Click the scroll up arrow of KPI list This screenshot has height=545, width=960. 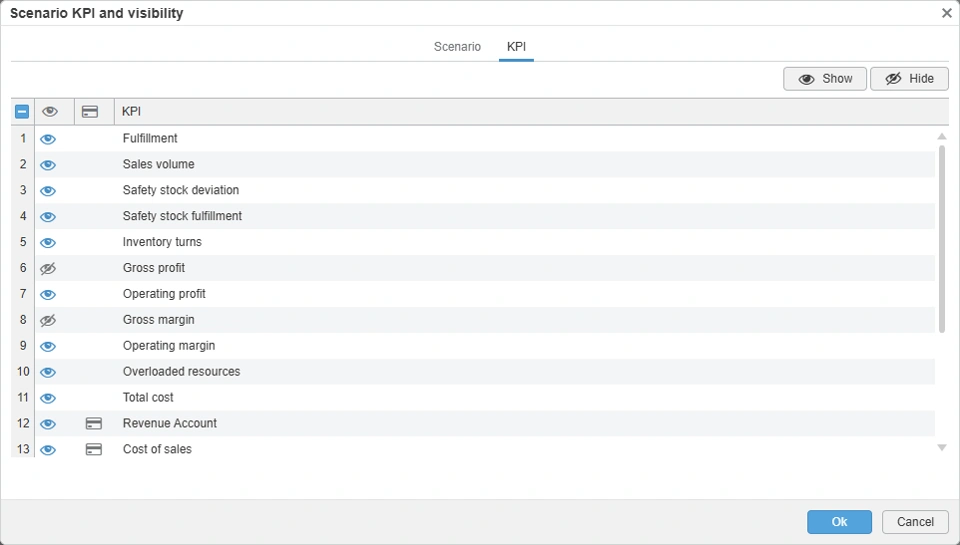click(x=942, y=137)
